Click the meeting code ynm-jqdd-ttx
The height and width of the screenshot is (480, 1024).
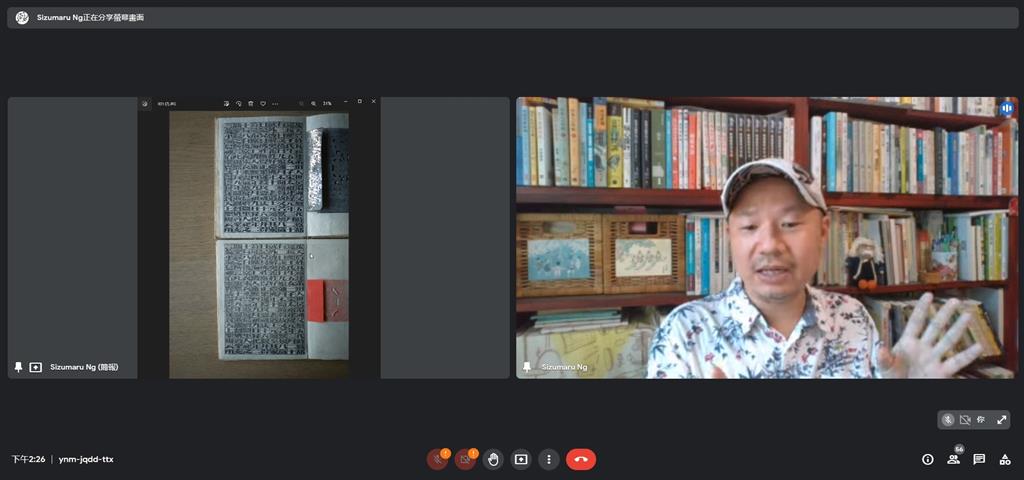coord(86,460)
